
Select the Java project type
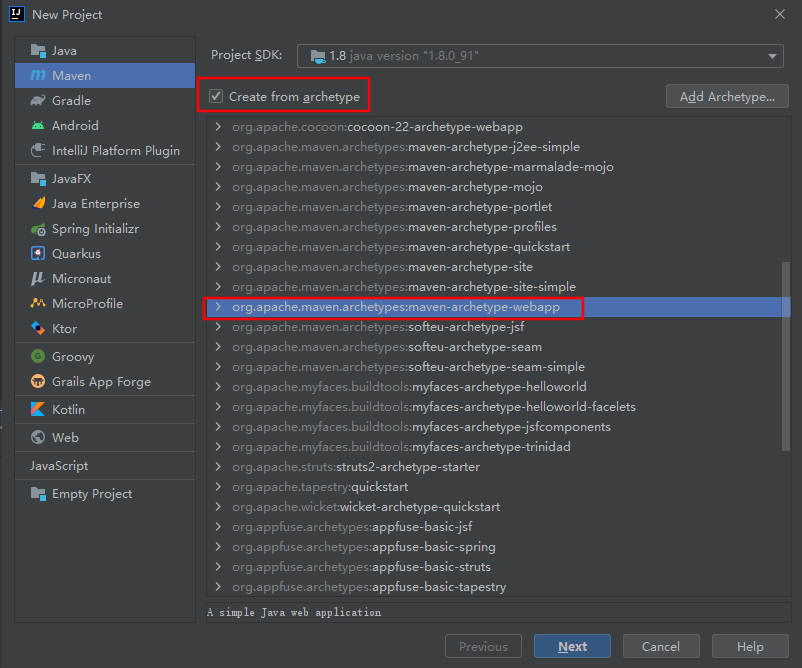[x=105, y=51]
